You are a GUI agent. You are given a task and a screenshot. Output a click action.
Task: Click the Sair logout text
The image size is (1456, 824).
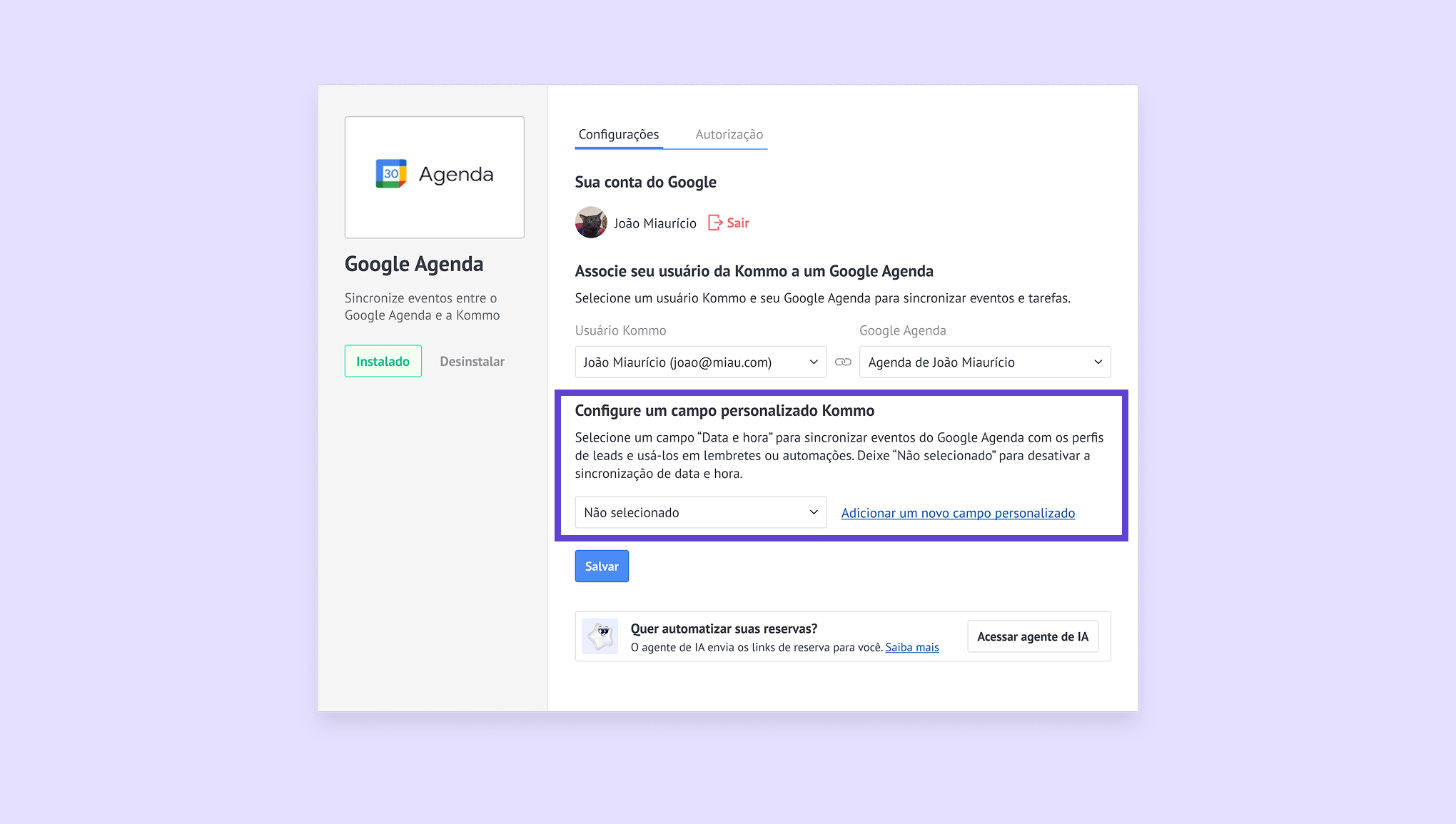pyautogui.click(x=738, y=223)
